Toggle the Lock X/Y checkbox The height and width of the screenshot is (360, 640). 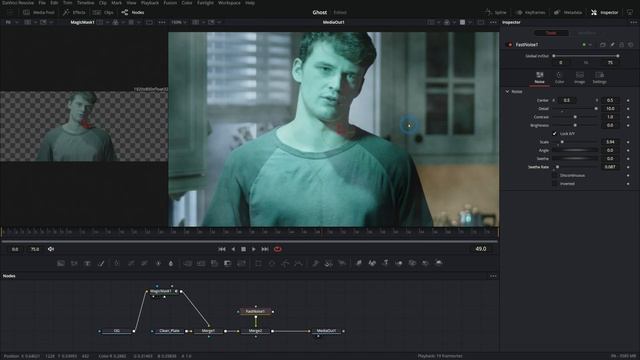[554, 133]
